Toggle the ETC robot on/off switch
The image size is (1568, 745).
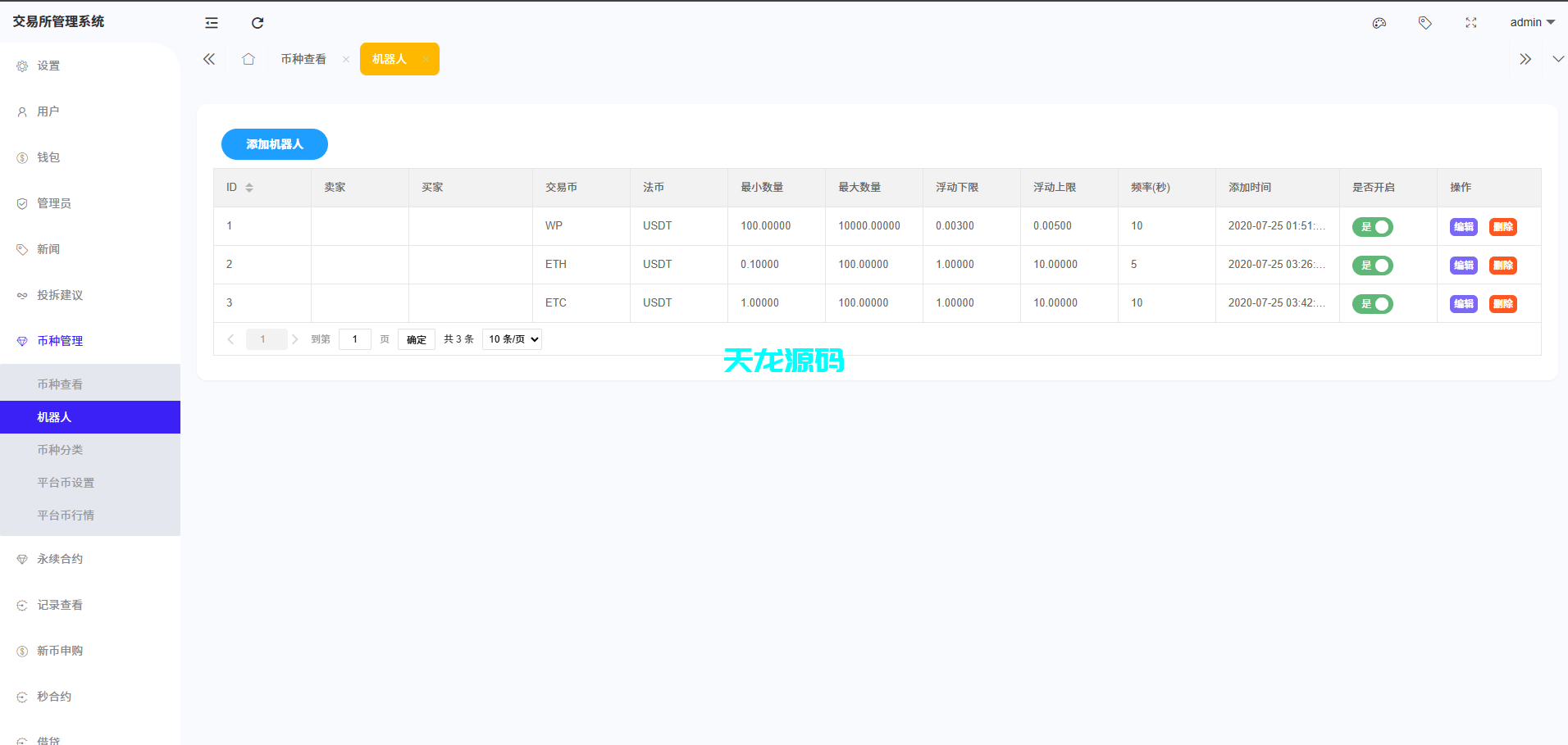point(1372,303)
